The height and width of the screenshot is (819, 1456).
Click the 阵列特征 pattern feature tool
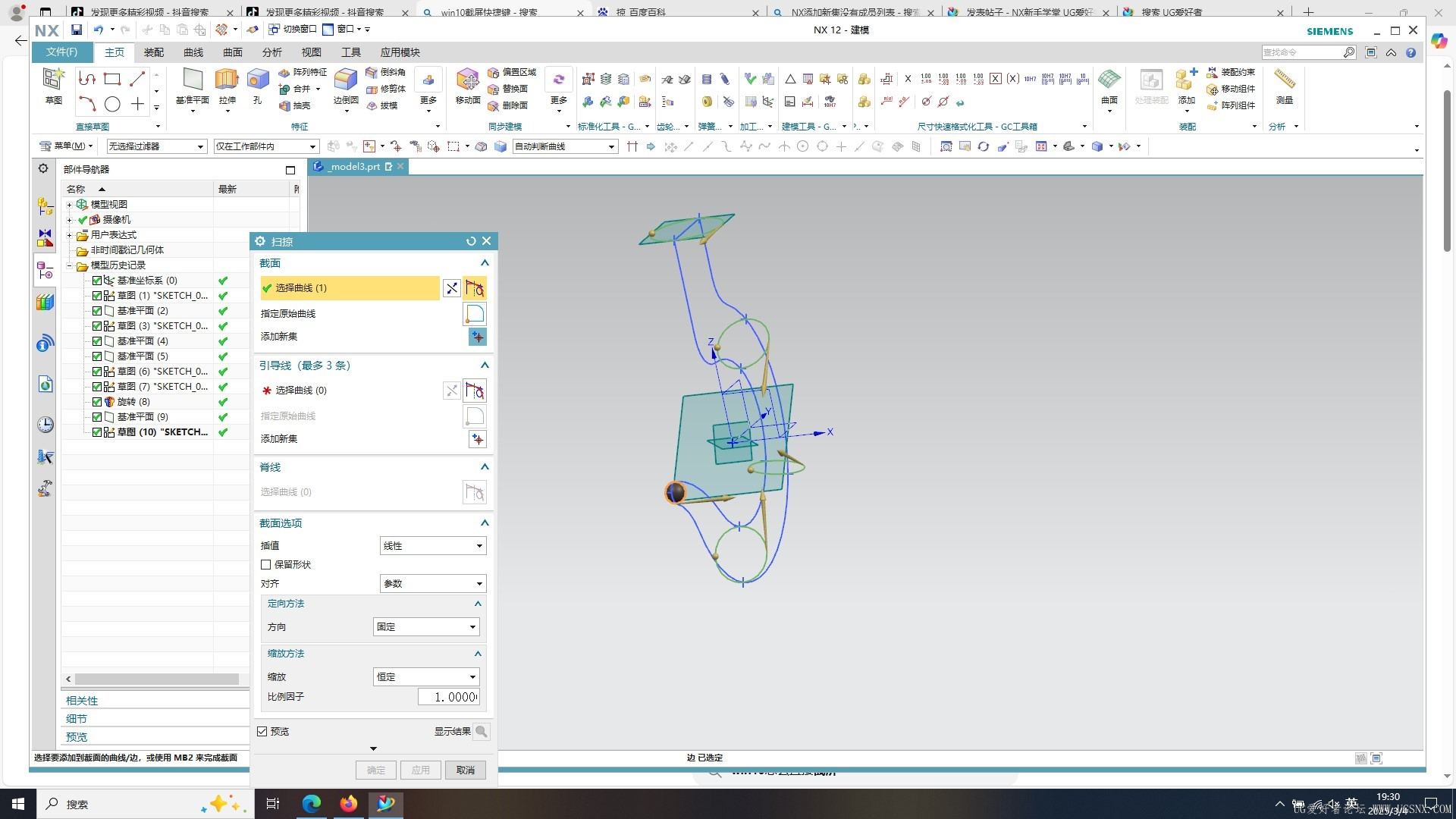click(x=303, y=72)
